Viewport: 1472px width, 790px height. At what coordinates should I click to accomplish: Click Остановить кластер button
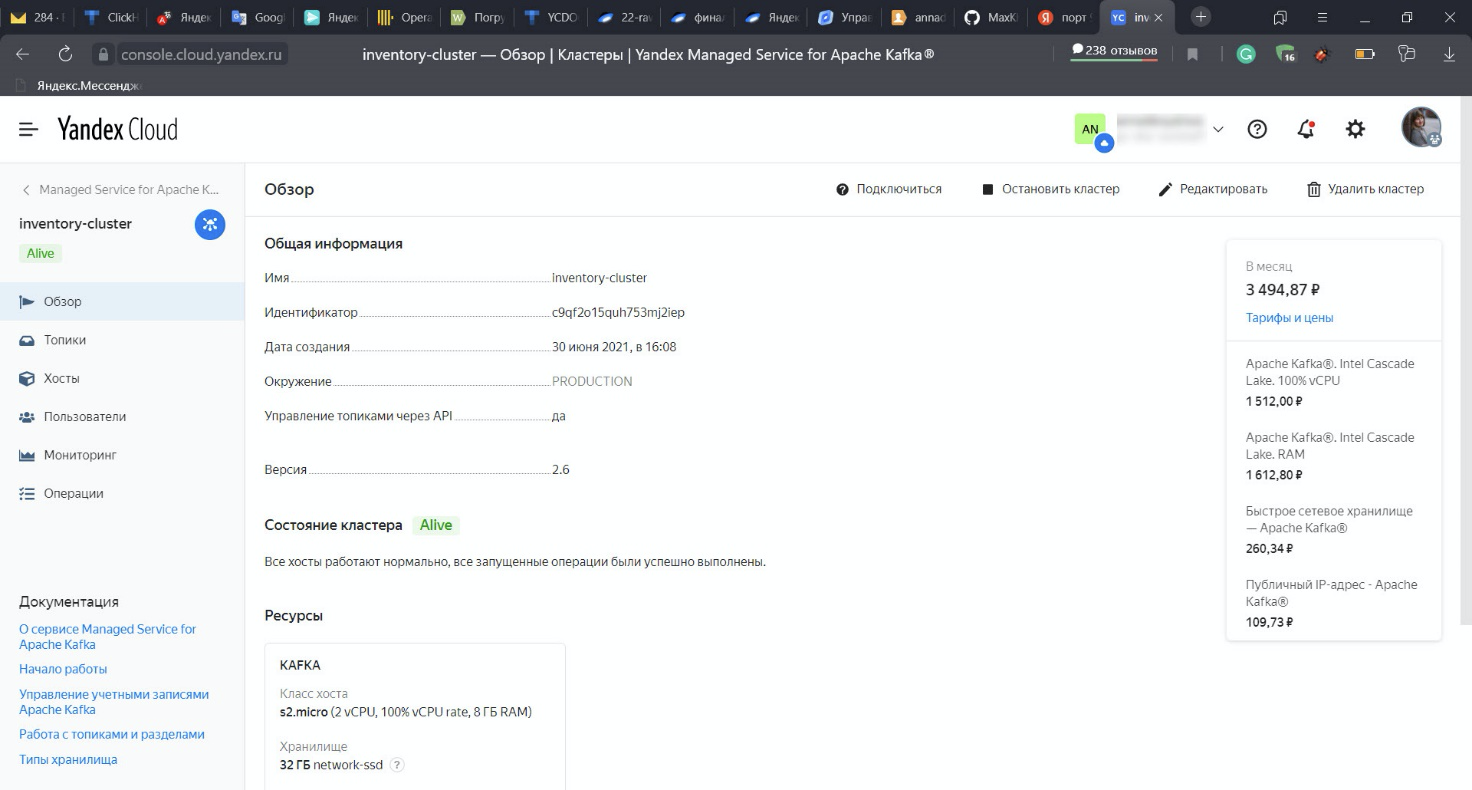[1051, 189]
